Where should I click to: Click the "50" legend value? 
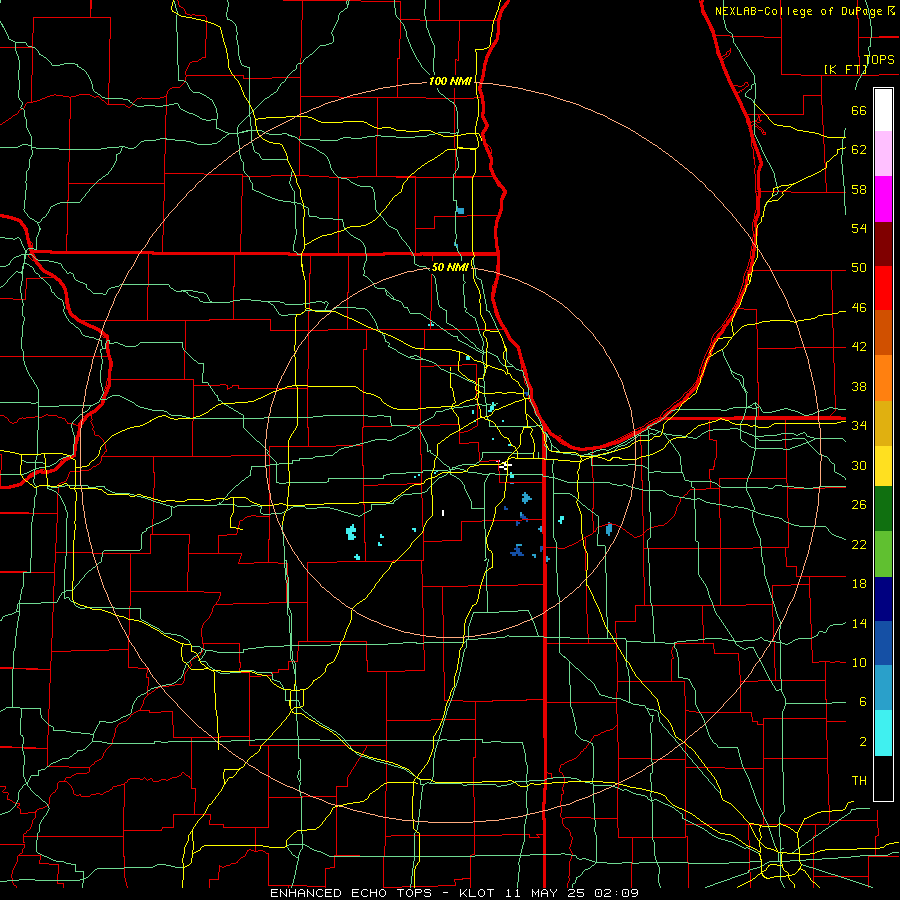tap(859, 267)
